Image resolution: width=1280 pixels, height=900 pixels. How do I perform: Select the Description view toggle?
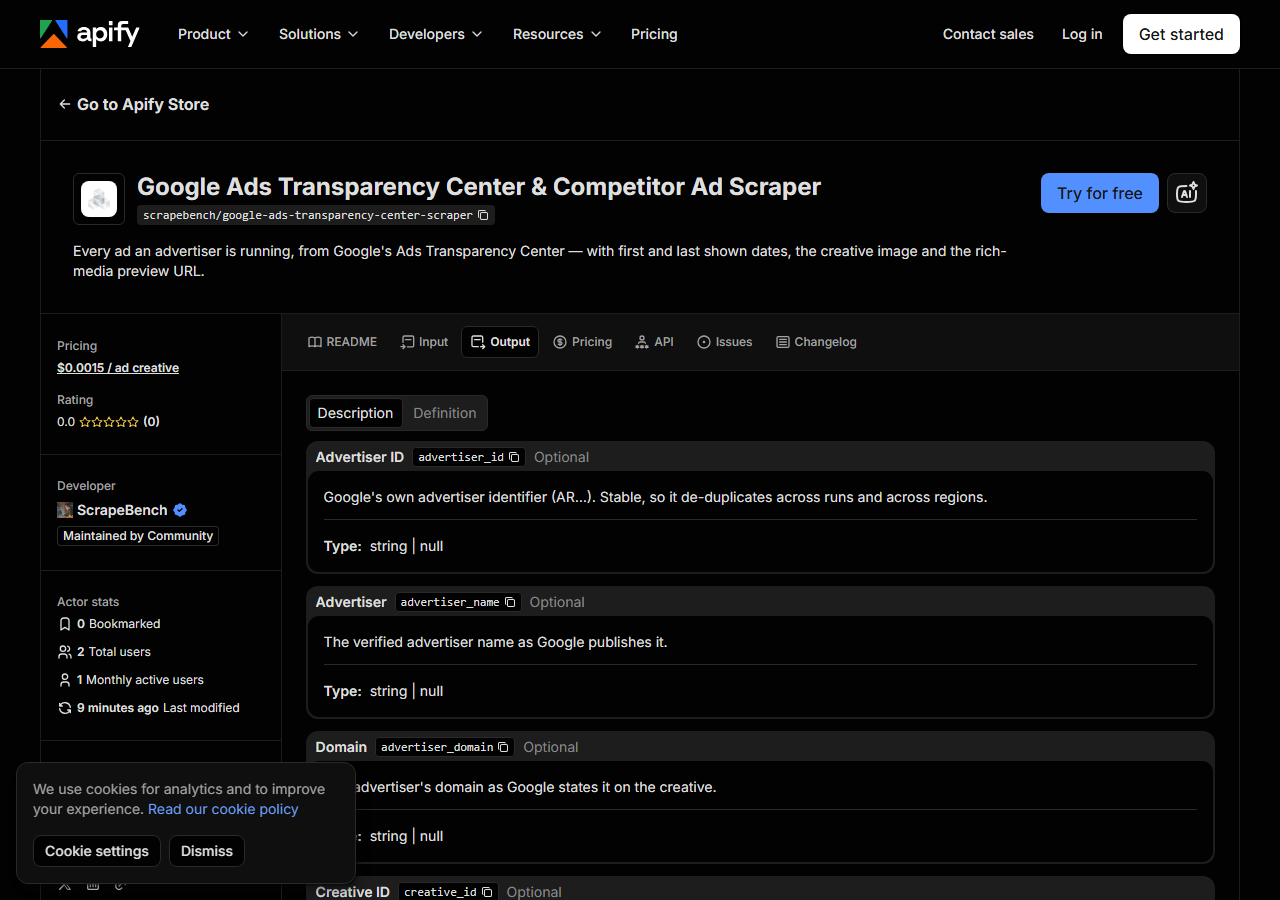coord(355,413)
